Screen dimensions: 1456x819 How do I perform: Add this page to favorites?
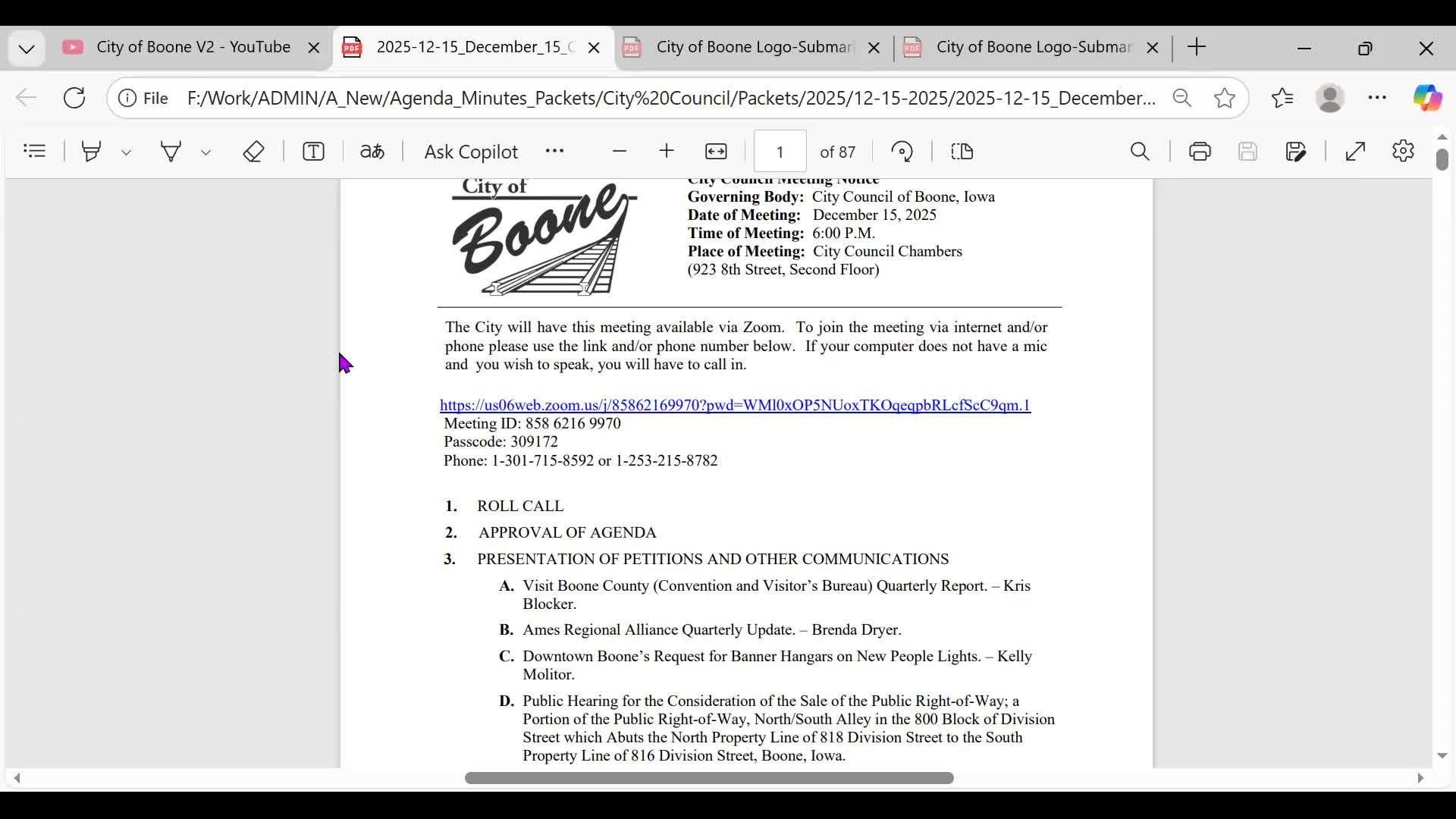1224,98
